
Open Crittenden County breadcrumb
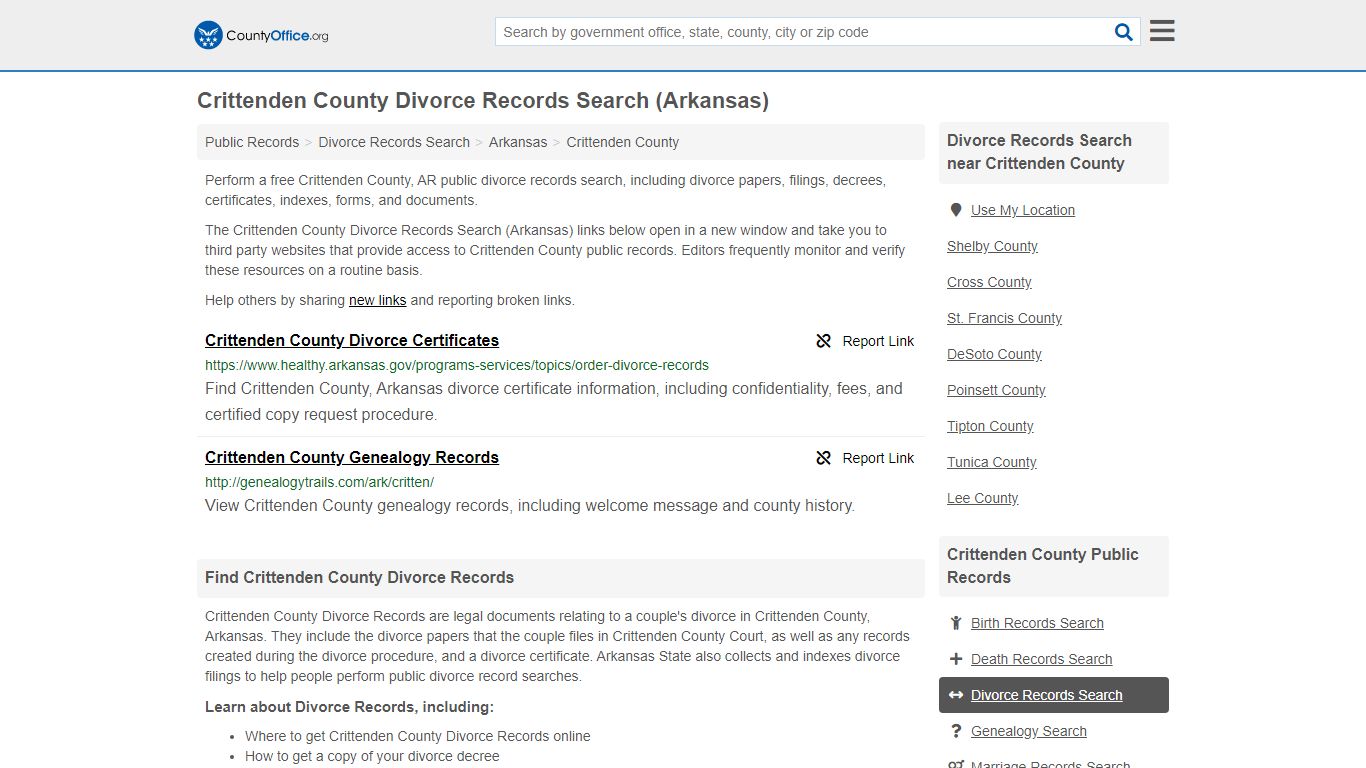(x=622, y=142)
